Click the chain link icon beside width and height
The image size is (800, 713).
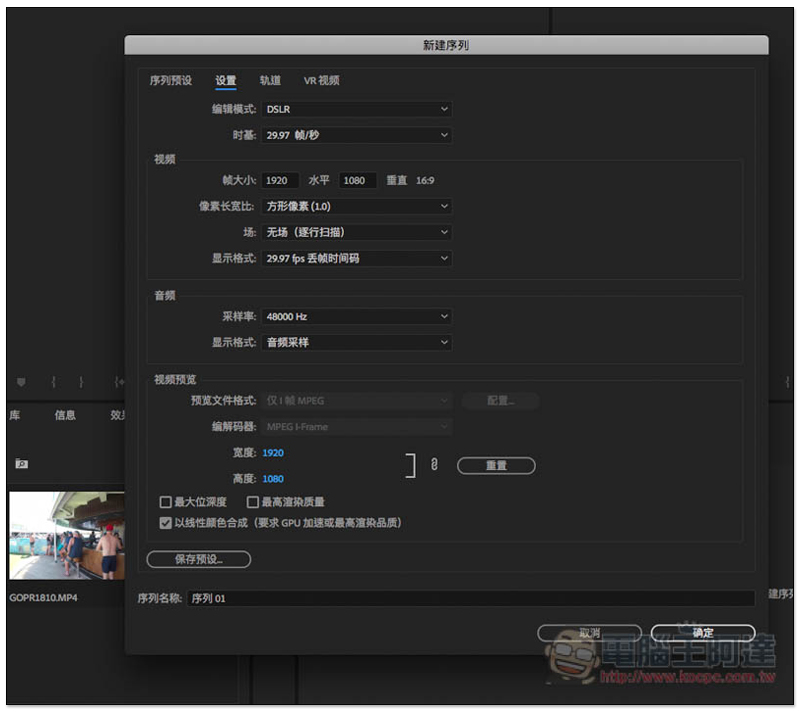pos(434,465)
